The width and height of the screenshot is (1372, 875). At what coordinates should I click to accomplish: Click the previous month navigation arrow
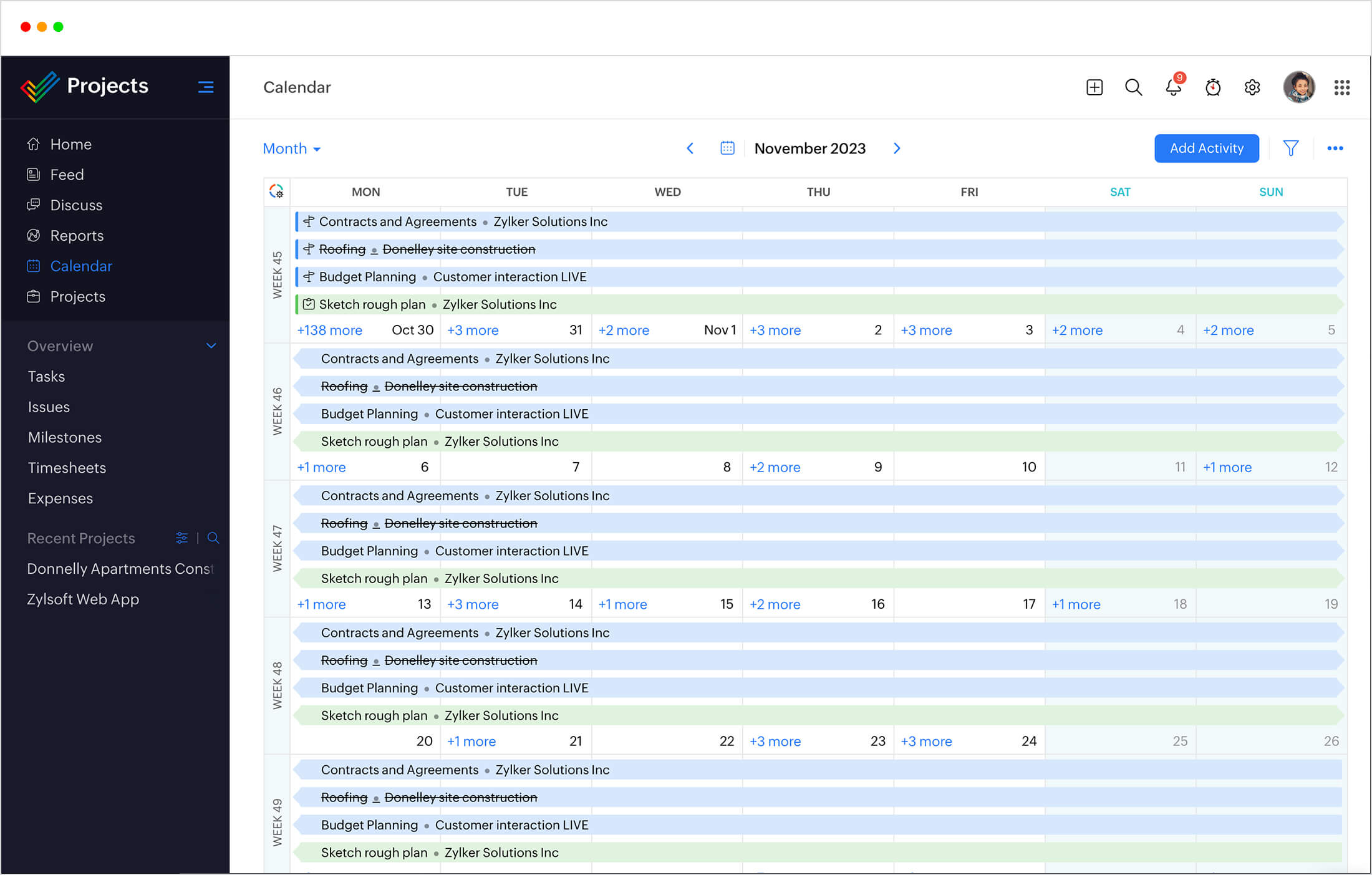[x=690, y=148]
